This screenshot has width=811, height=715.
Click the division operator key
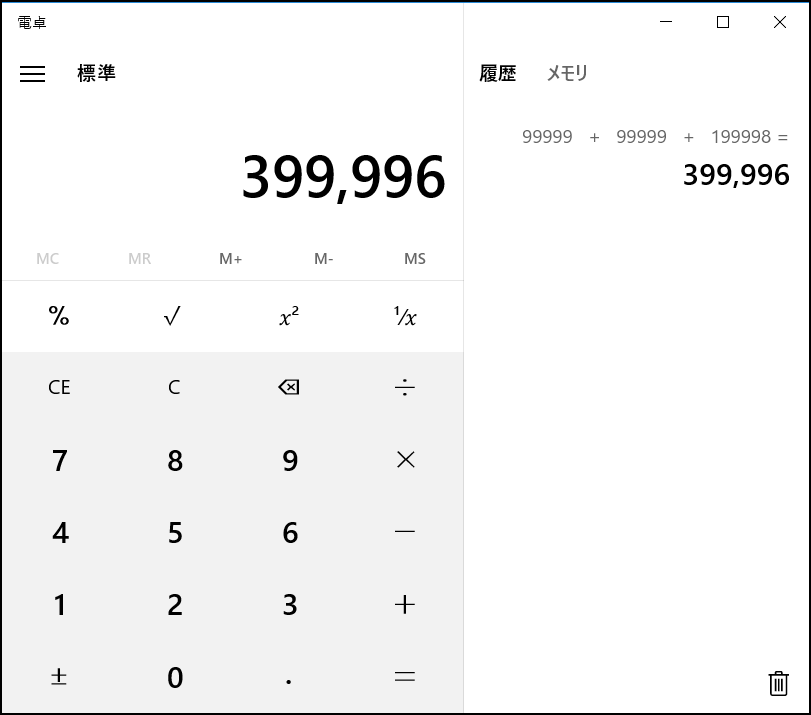coord(405,387)
